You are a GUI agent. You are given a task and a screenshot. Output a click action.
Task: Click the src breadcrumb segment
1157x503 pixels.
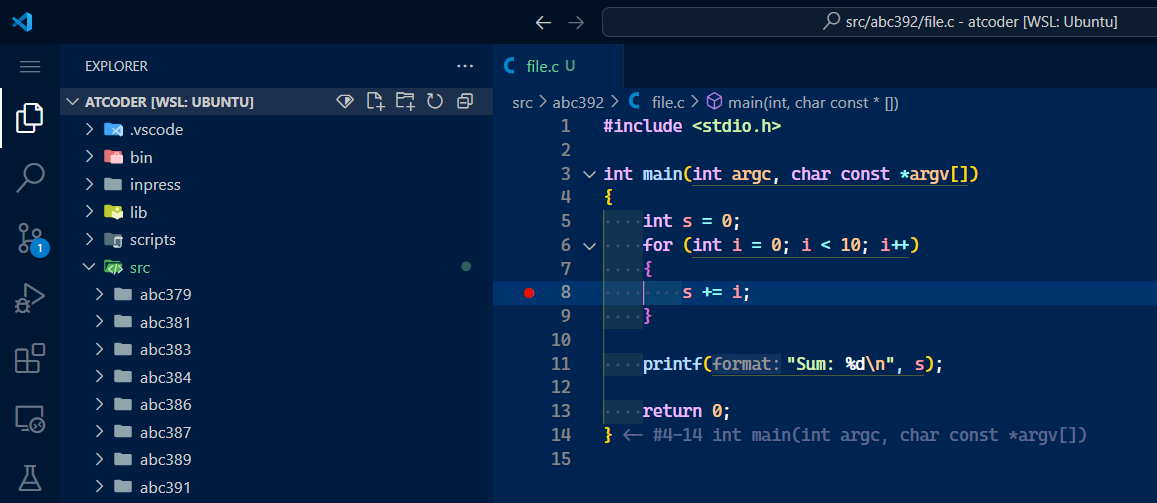pyautogui.click(x=522, y=103)
